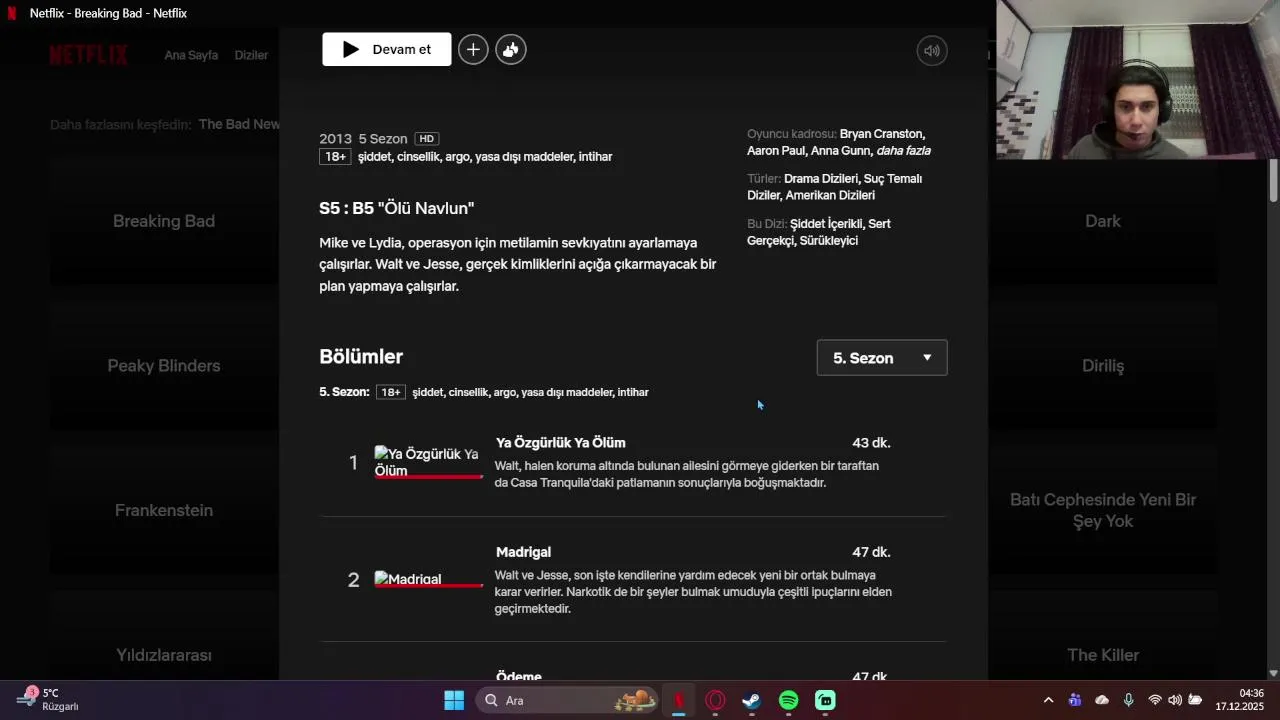Image resolution: width=1280 pixels, height=720 pixels.
Task: Play episode 1 Ya Özgürlük Ya Ölüm thumbnail
Action: (428, 462)
